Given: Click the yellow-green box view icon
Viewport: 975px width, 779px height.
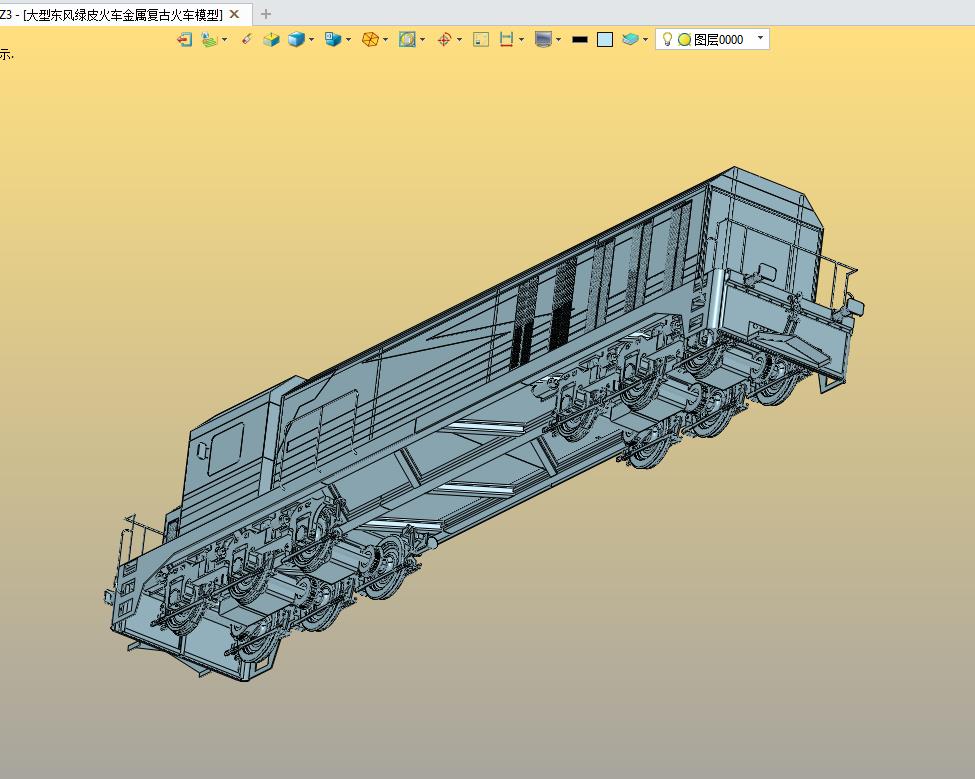Looking at the screenshot, I should (270, 40).
